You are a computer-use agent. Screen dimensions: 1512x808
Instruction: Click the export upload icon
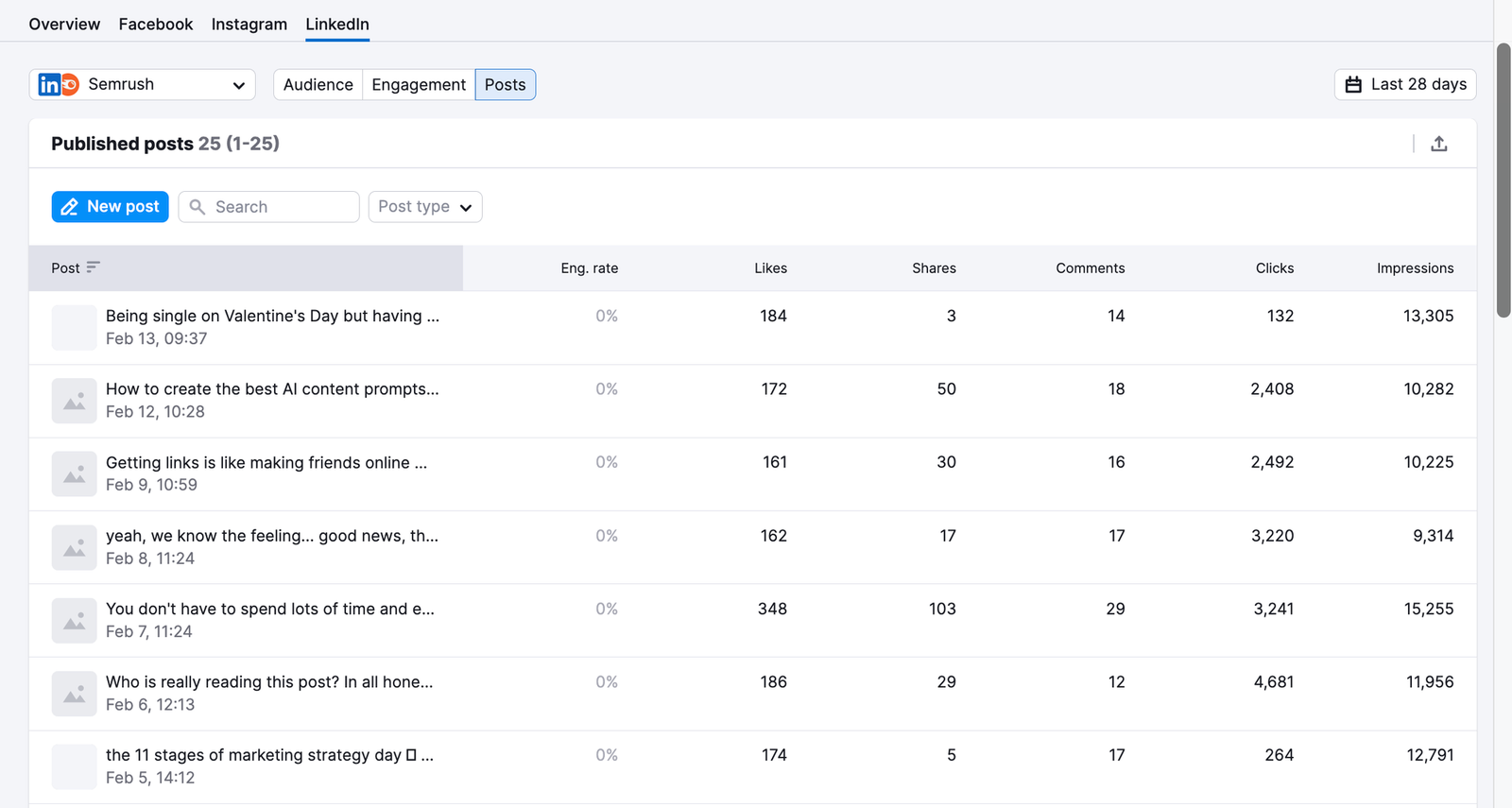click(1438, 144)
